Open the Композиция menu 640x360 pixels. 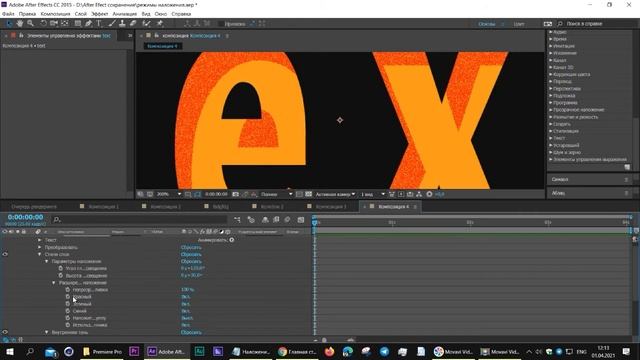[56, 14]
